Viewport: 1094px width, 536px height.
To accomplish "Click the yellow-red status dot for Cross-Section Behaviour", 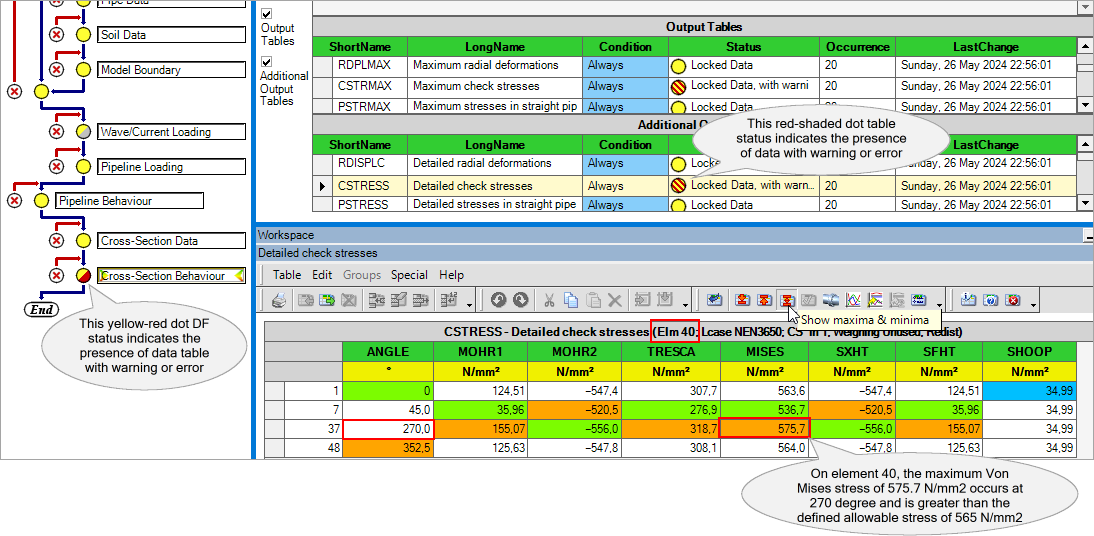I will 84,276.
